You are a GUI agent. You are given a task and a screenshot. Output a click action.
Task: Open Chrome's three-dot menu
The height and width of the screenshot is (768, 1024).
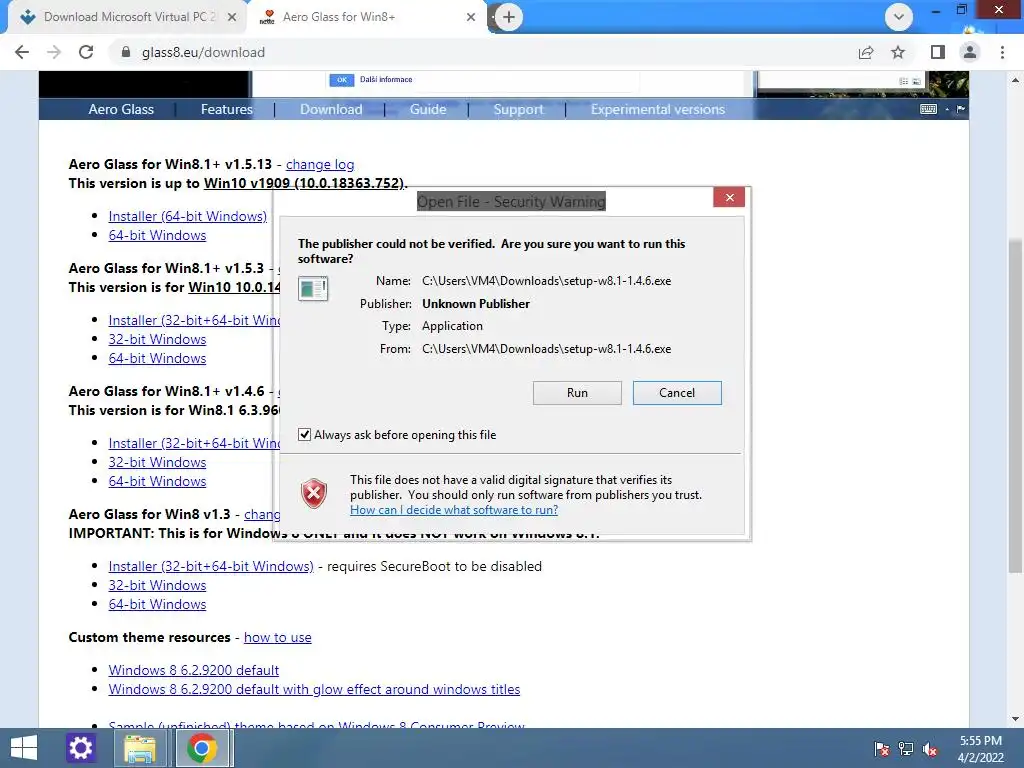[x=1002, y=52]
